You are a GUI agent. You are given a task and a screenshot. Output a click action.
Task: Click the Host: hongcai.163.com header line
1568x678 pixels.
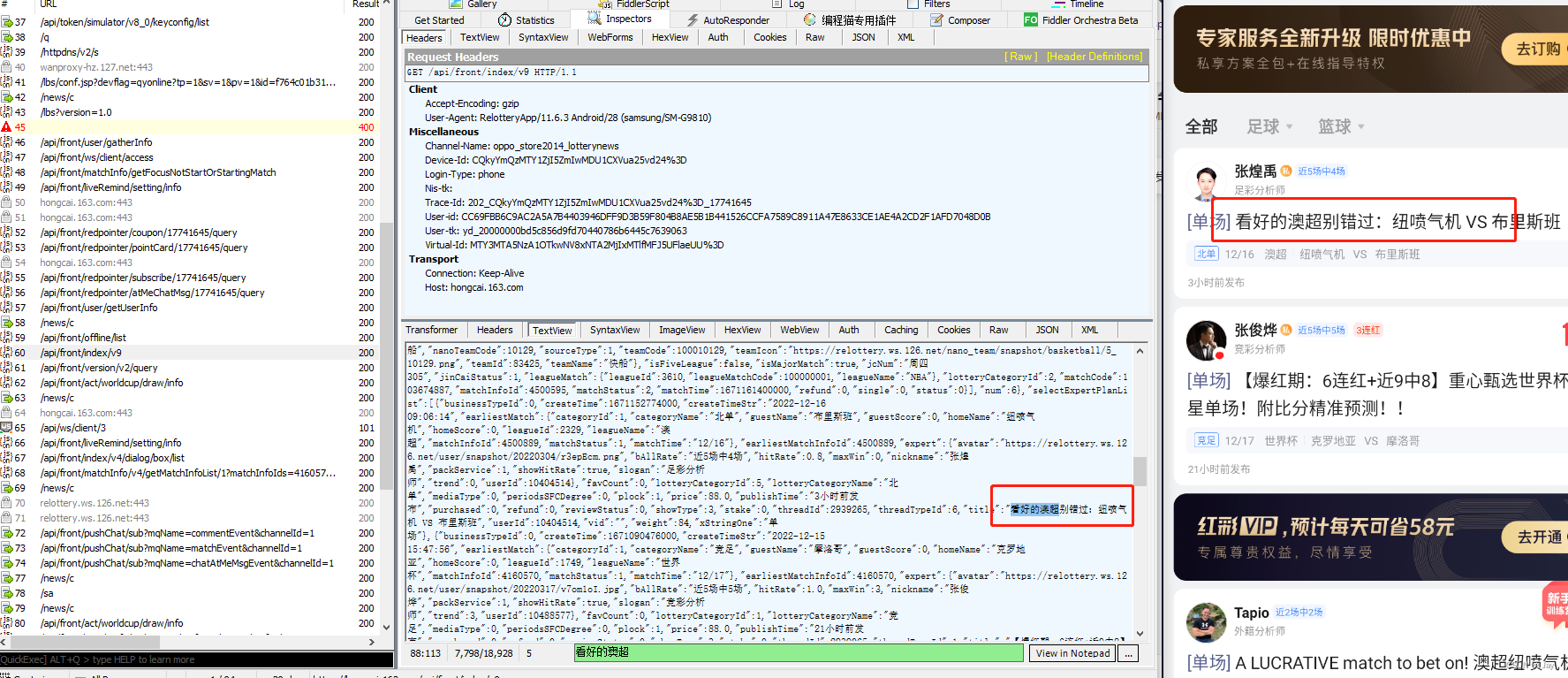pyautogui.click(x=473, y=287)
